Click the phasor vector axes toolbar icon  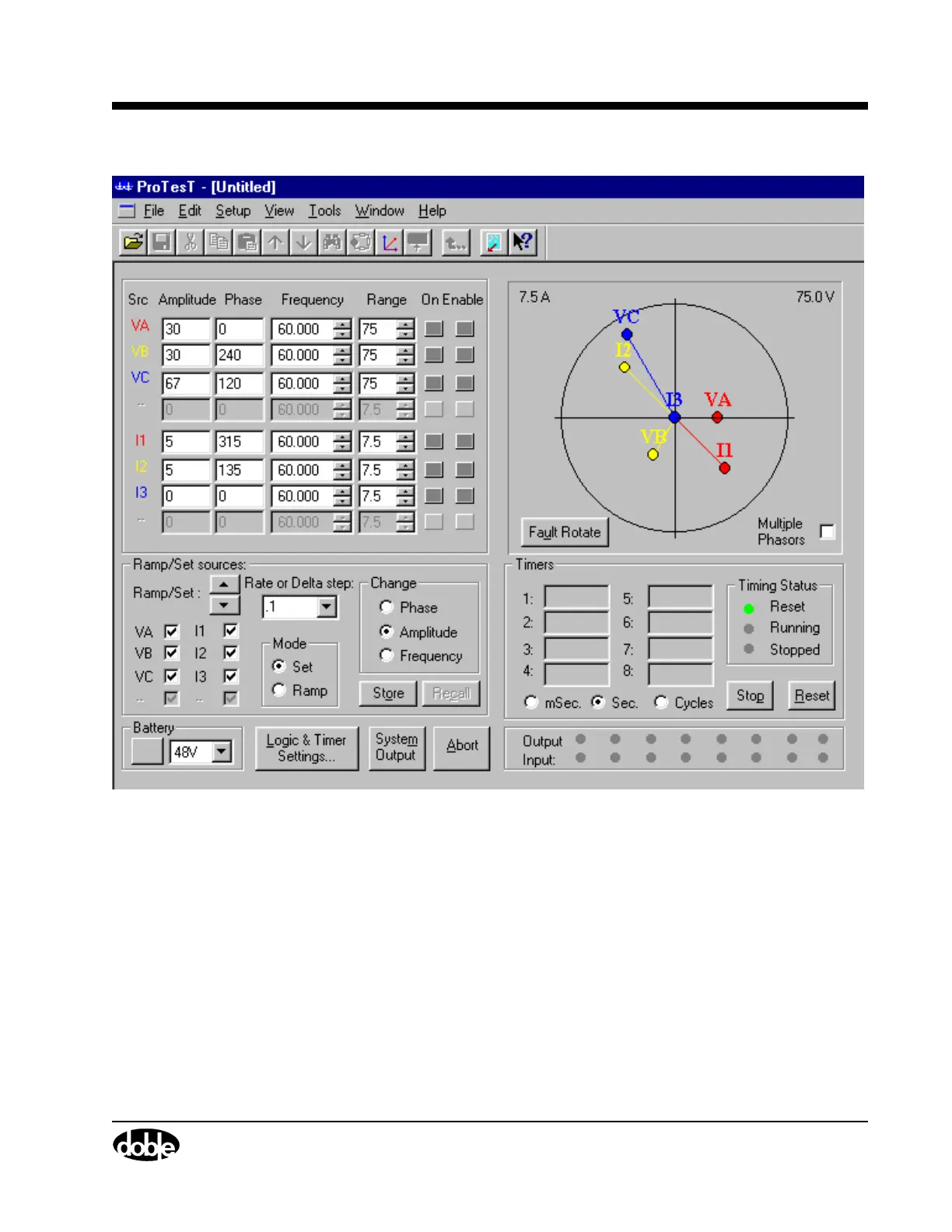(389, 242)
